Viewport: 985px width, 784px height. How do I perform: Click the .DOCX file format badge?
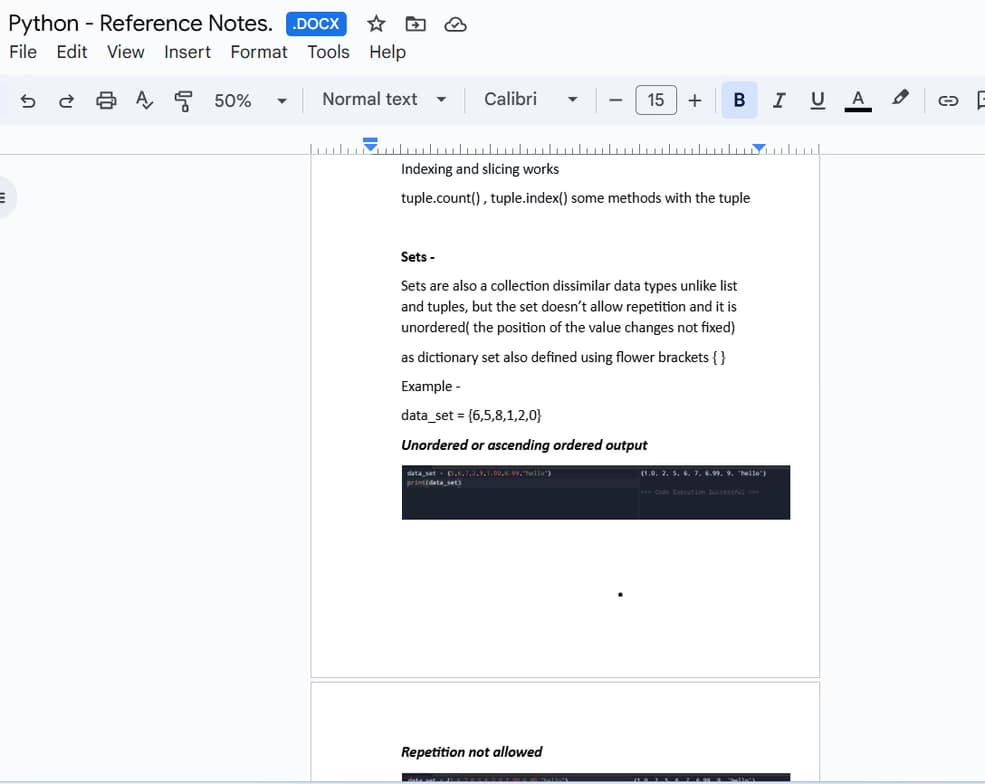pyautogui.click(x=316, y=24)
